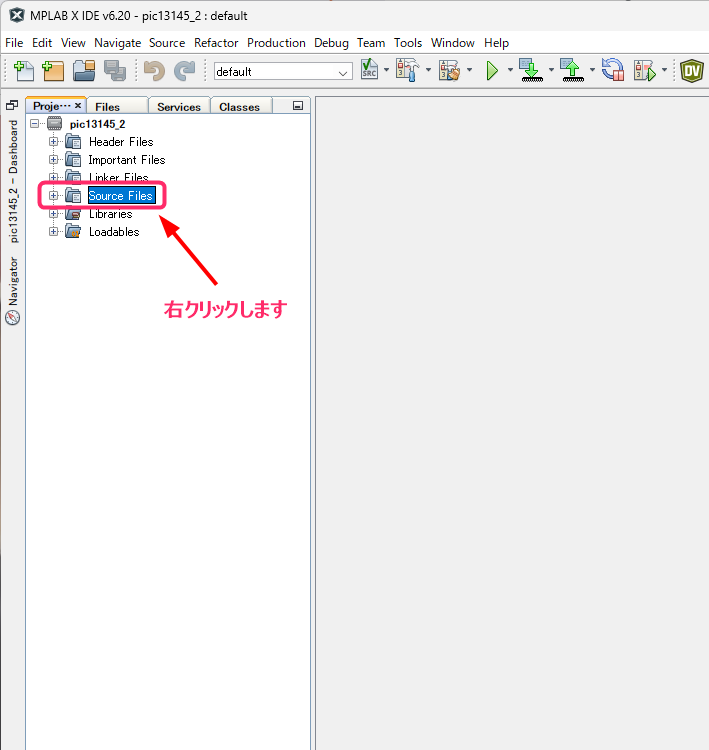Click the New File toolbar icon
The image size is (709, 750).
pyautogui.click(x=24, y=71)
